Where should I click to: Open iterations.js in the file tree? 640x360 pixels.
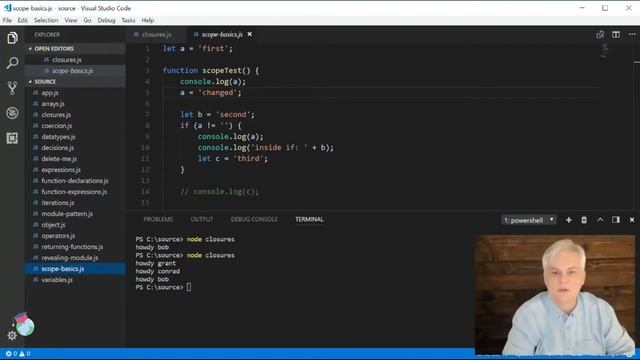click(76, 203)
